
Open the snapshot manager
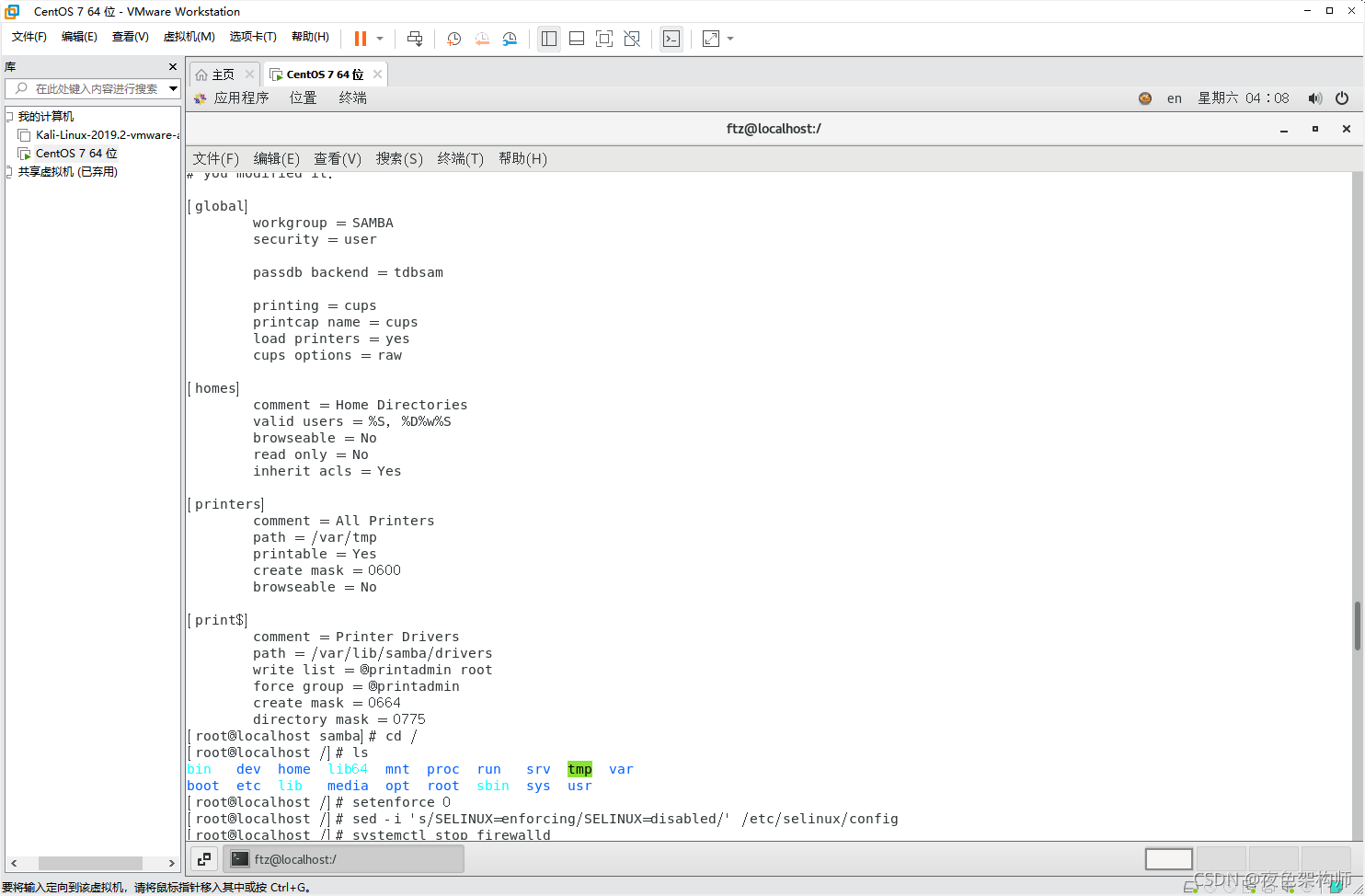(510, 39)
